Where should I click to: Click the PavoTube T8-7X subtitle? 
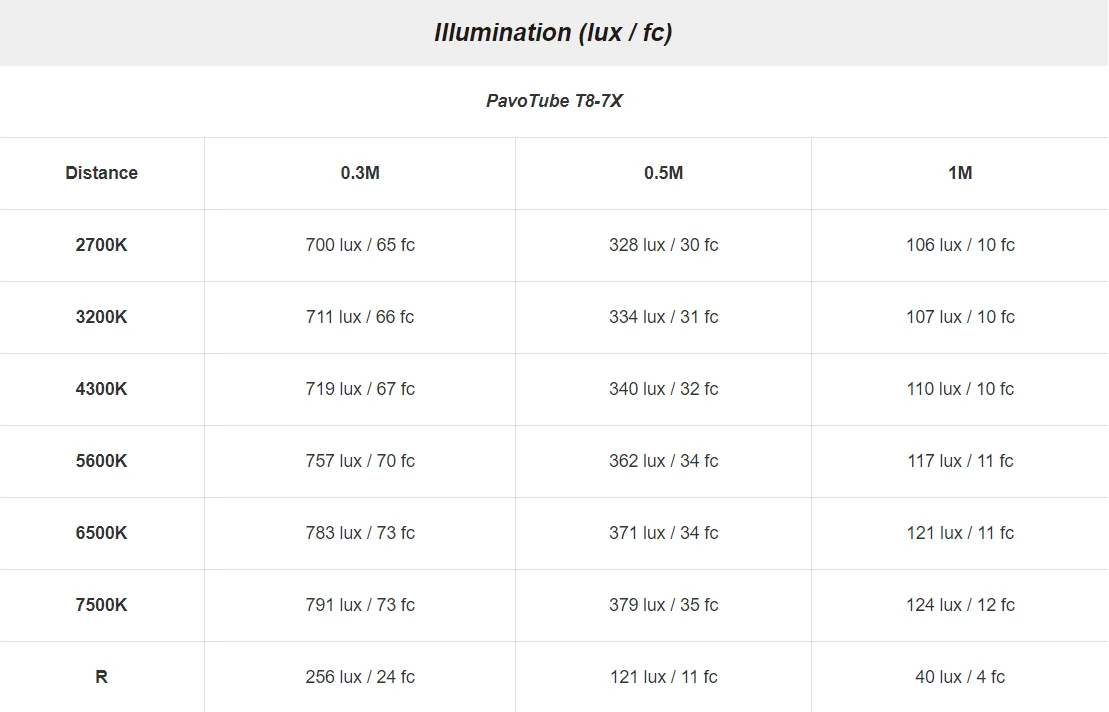click(x=554, y=101)
